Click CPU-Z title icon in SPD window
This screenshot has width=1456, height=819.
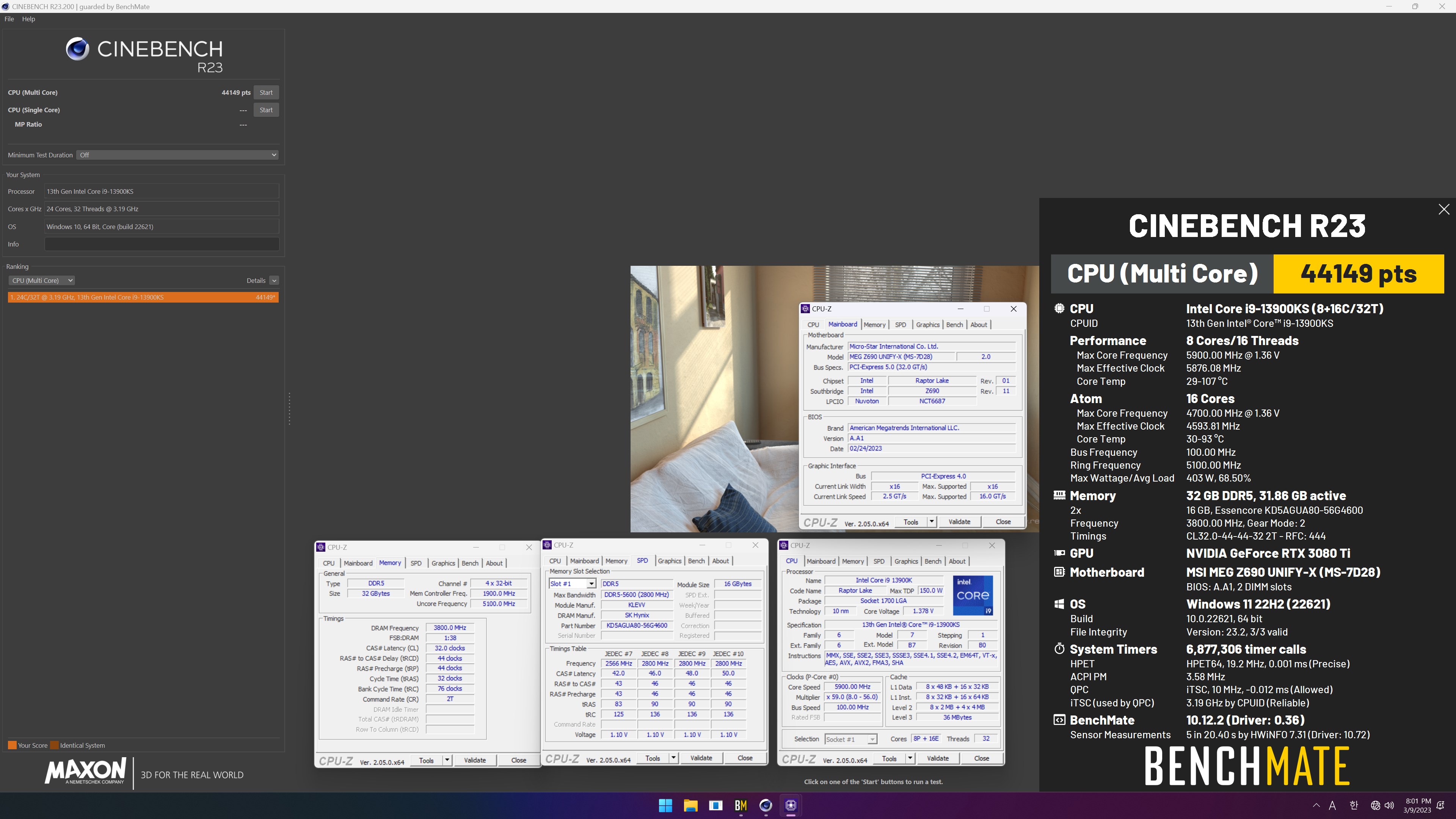(x=546, y=545)
